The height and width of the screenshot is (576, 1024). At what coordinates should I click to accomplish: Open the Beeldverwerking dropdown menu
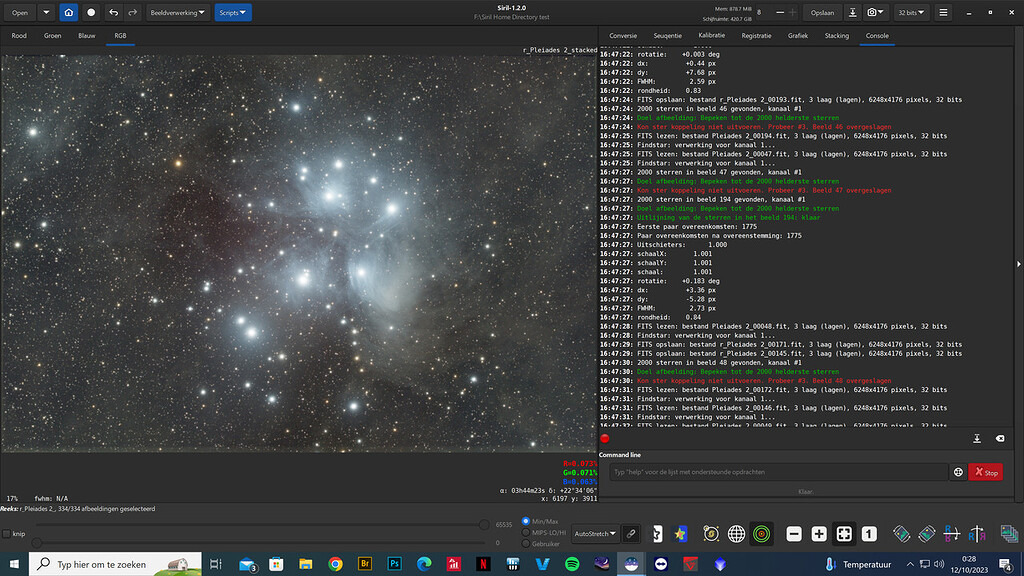[178, 13]
